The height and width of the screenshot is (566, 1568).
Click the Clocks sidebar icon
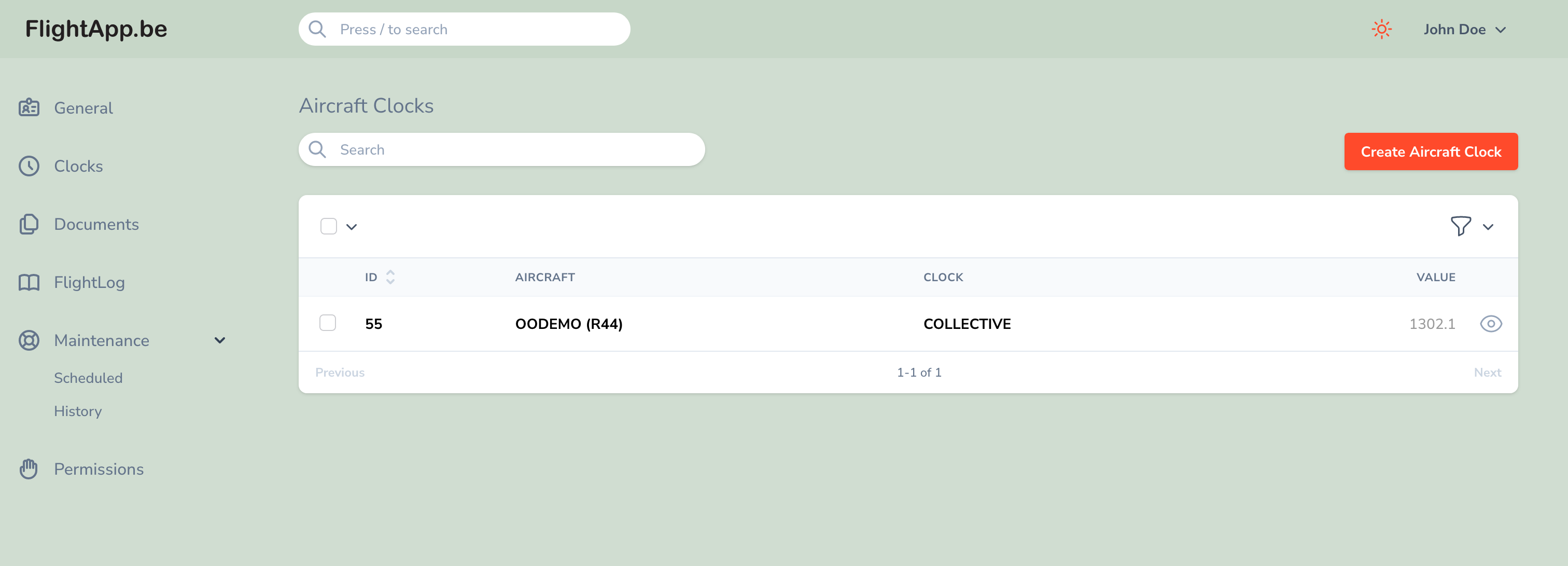pos(30,165)
